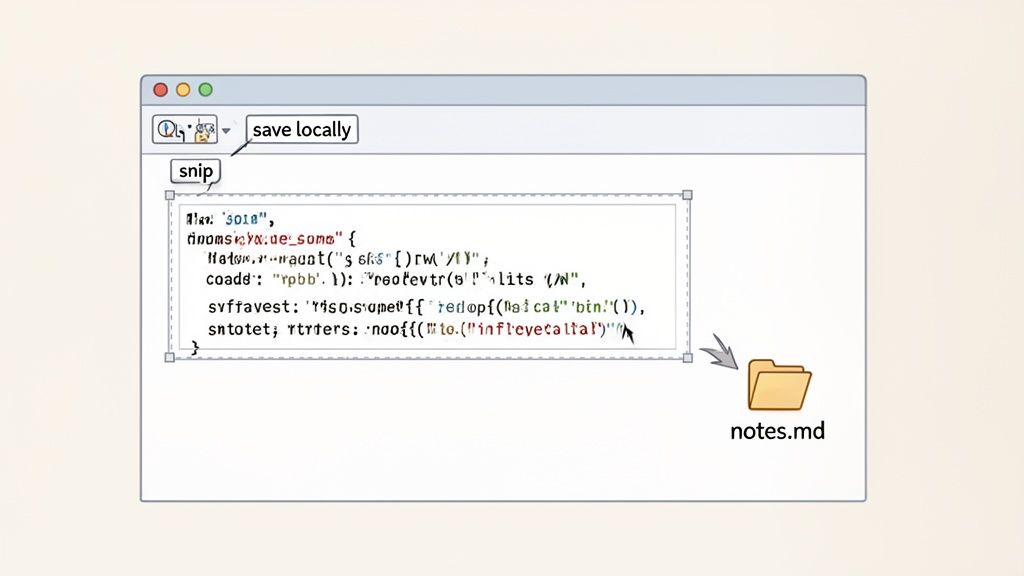Click the save icon beside the dropdown arrow

click(205, 129)
